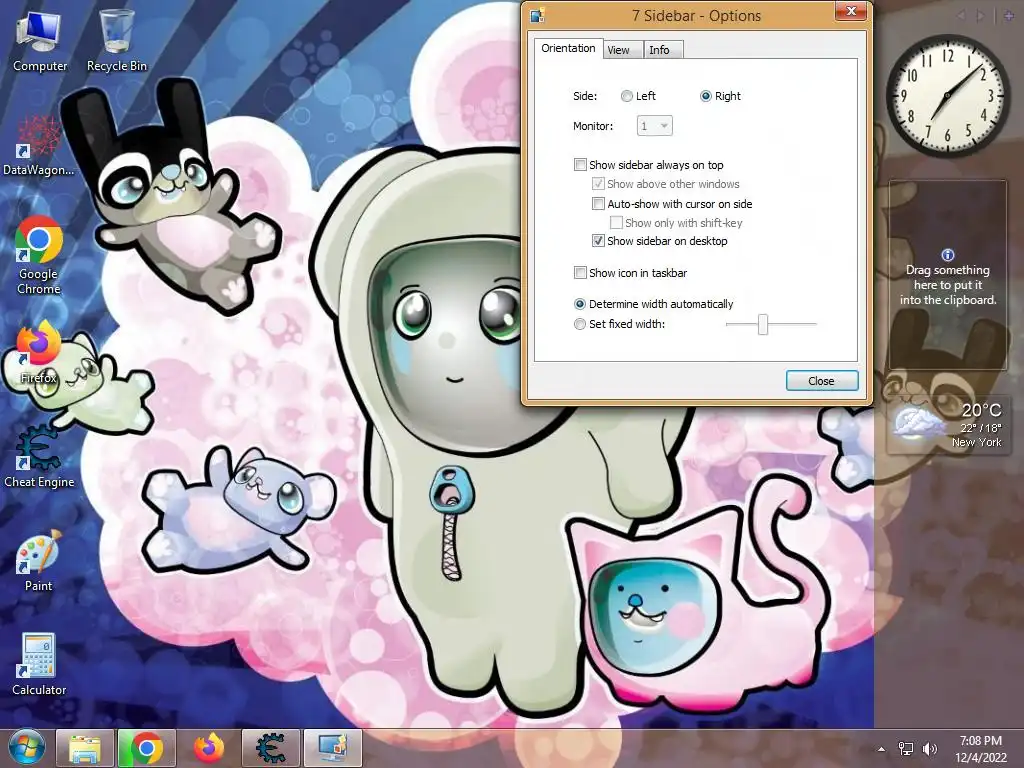Enable Auto-show with cursor on side
This screenshot has height=768, width=1024.
[x=598, y=203]
